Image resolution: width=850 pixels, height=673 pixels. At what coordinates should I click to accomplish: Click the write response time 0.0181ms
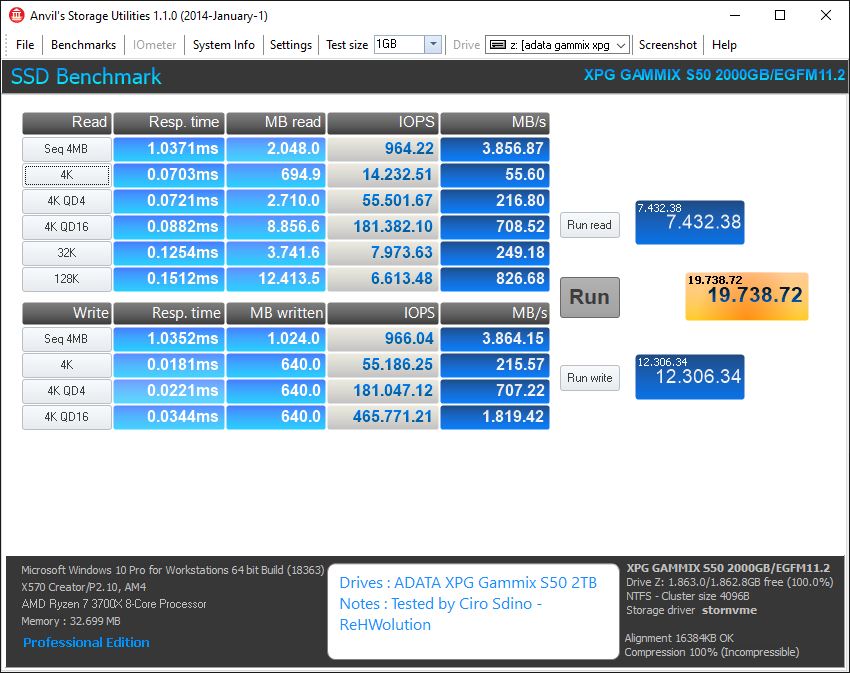tap(169, 365)
